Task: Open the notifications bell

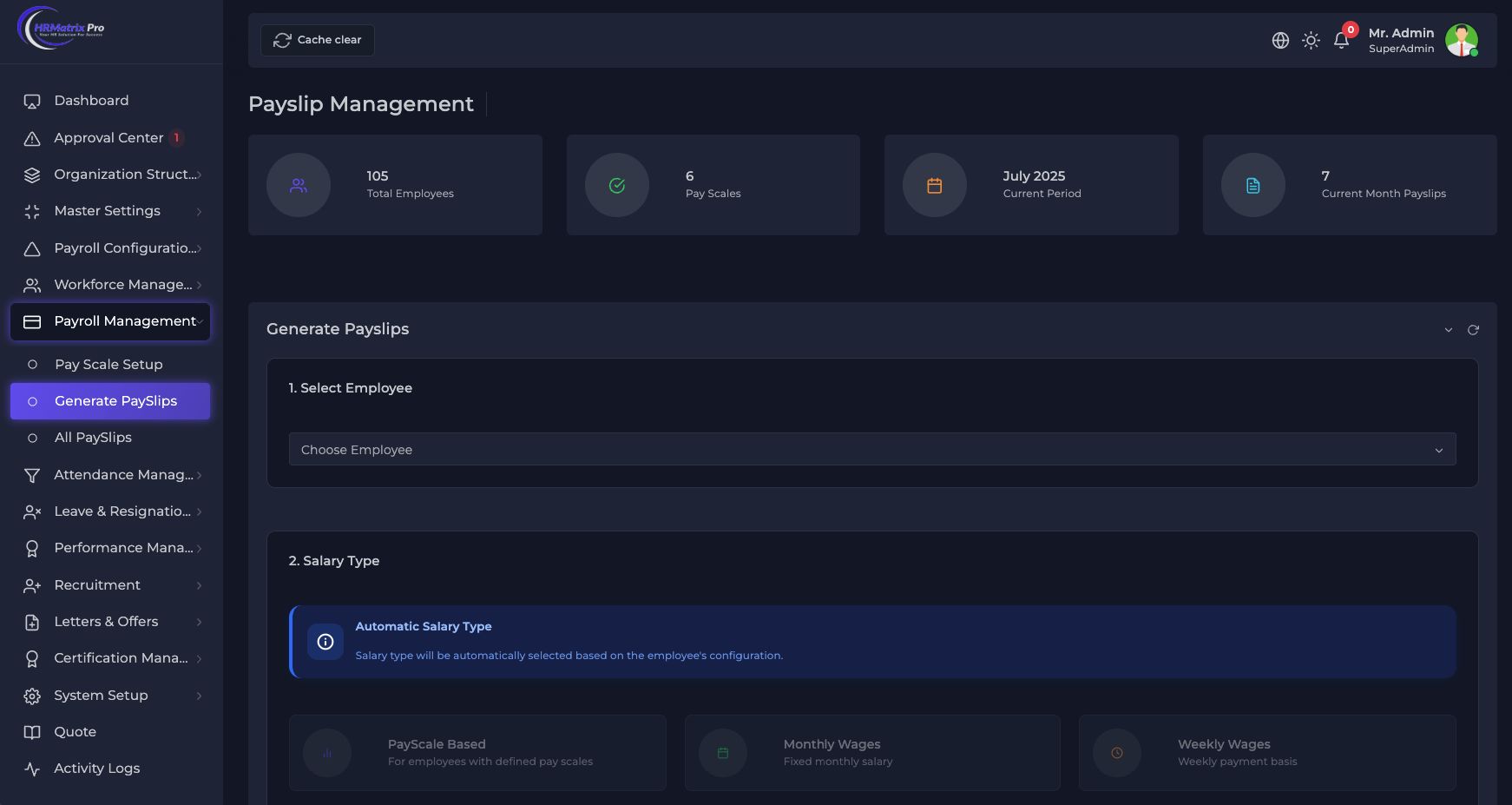Action: pos(1341,41)
